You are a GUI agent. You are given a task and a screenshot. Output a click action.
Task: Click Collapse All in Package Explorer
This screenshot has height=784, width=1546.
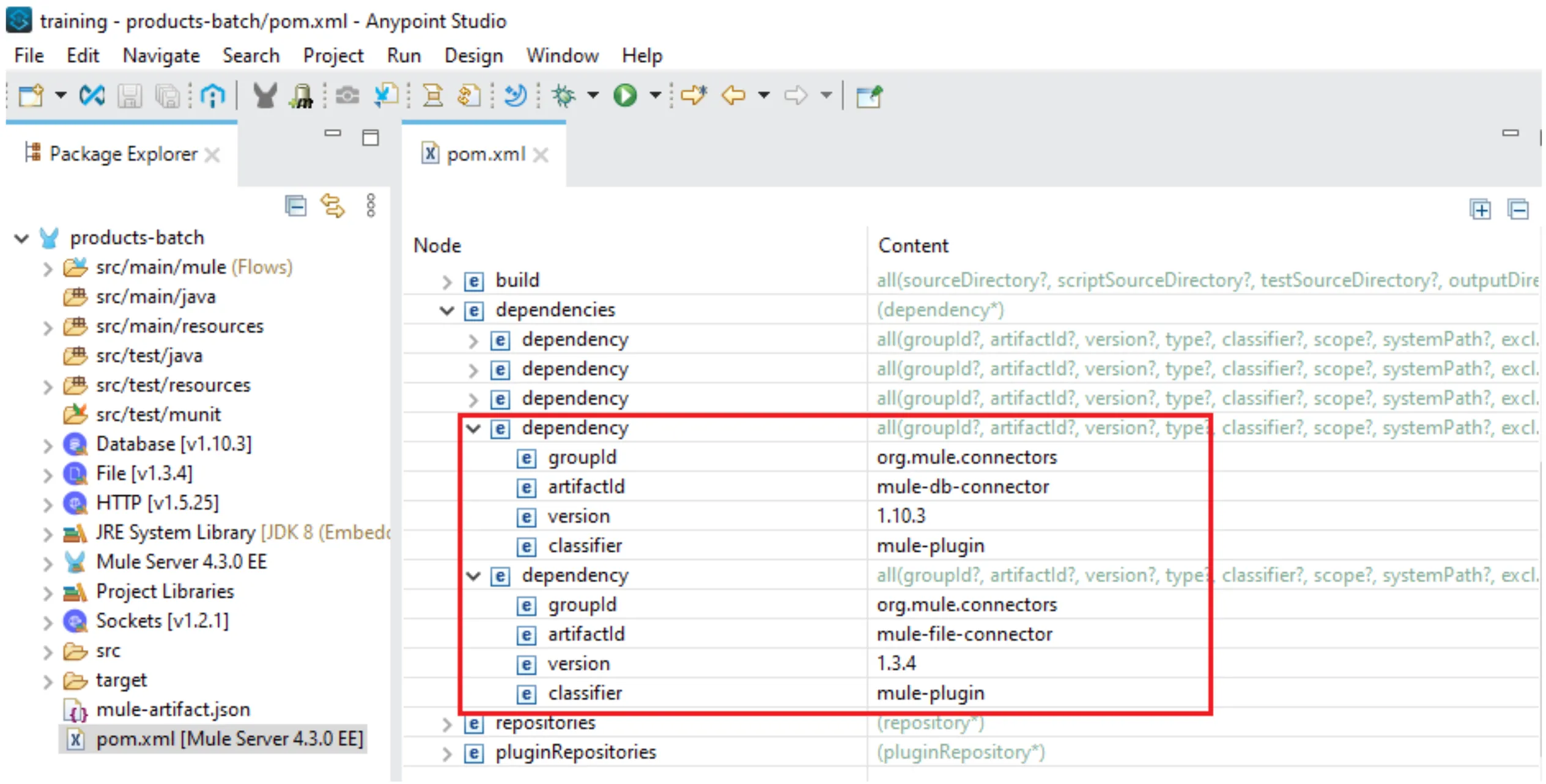[x=296, y=206]
